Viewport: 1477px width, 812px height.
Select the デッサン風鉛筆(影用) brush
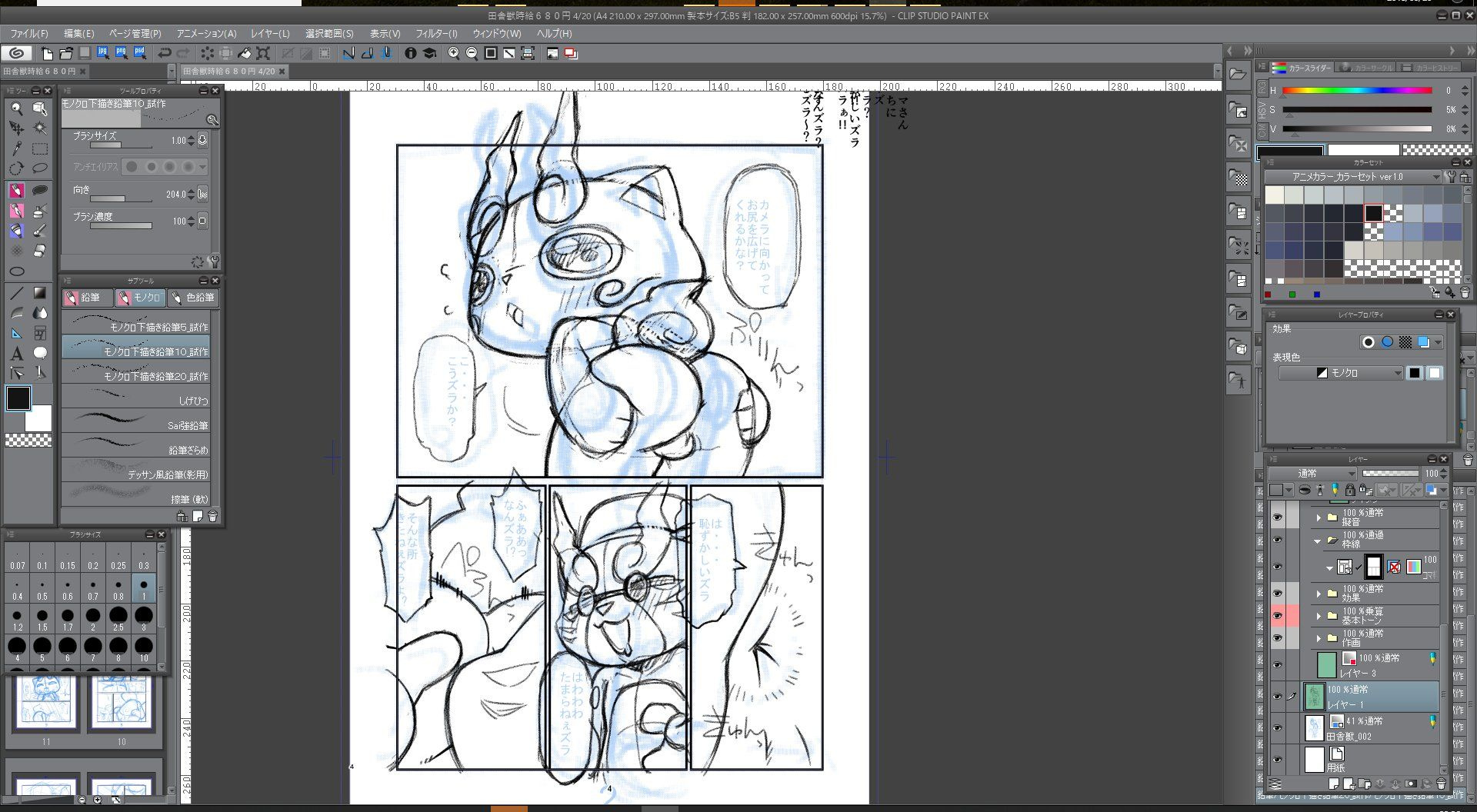(135, 471)
